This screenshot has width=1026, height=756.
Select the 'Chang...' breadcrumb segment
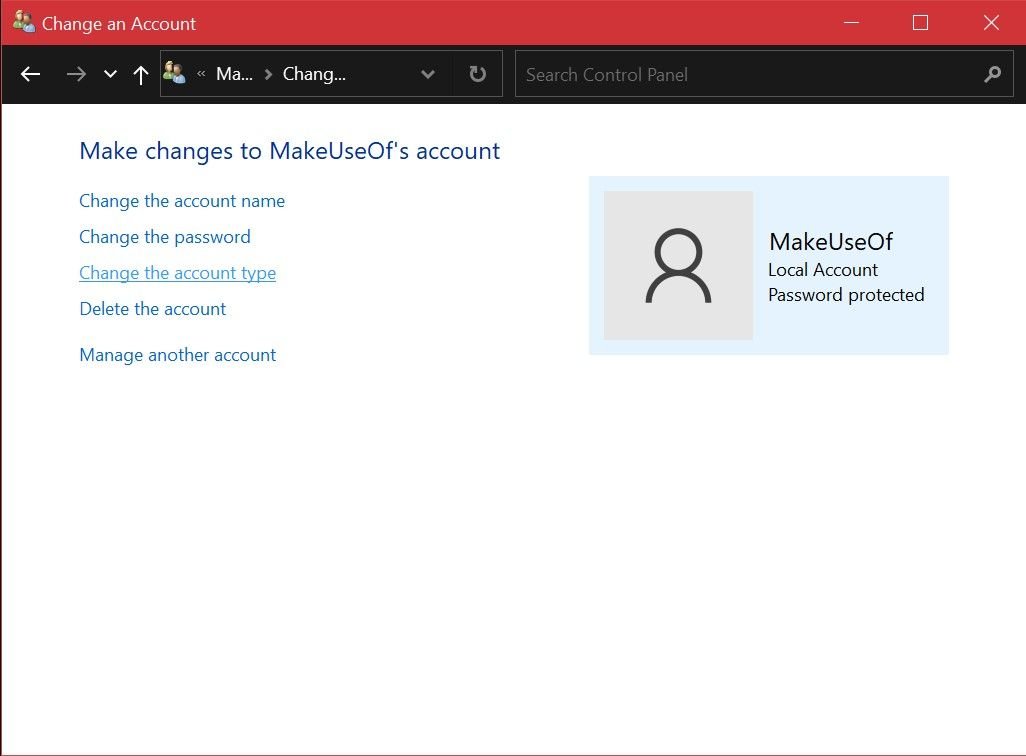pyautogui.click(x=314, y=74)
